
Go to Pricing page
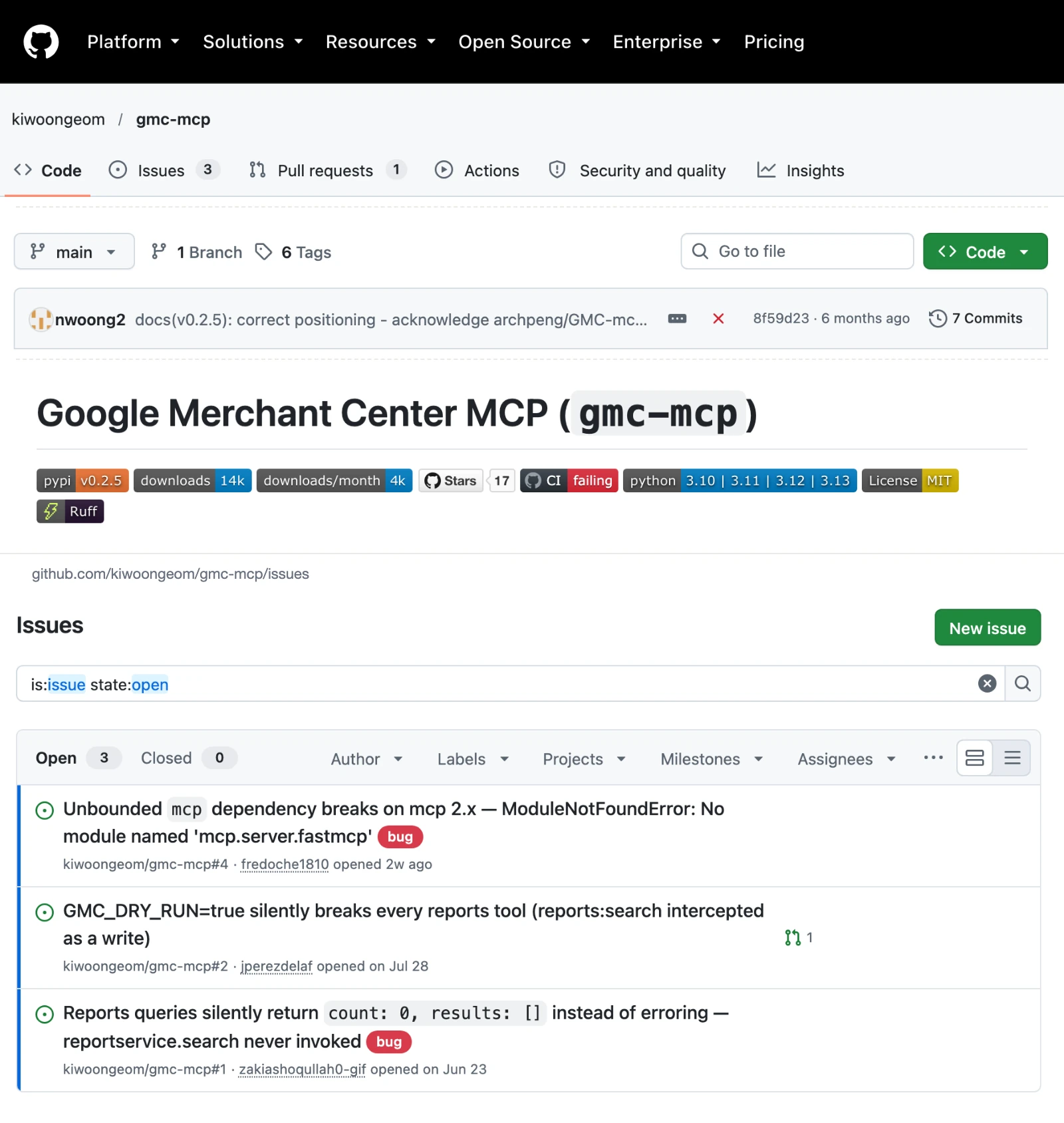(x=774, y=42)
